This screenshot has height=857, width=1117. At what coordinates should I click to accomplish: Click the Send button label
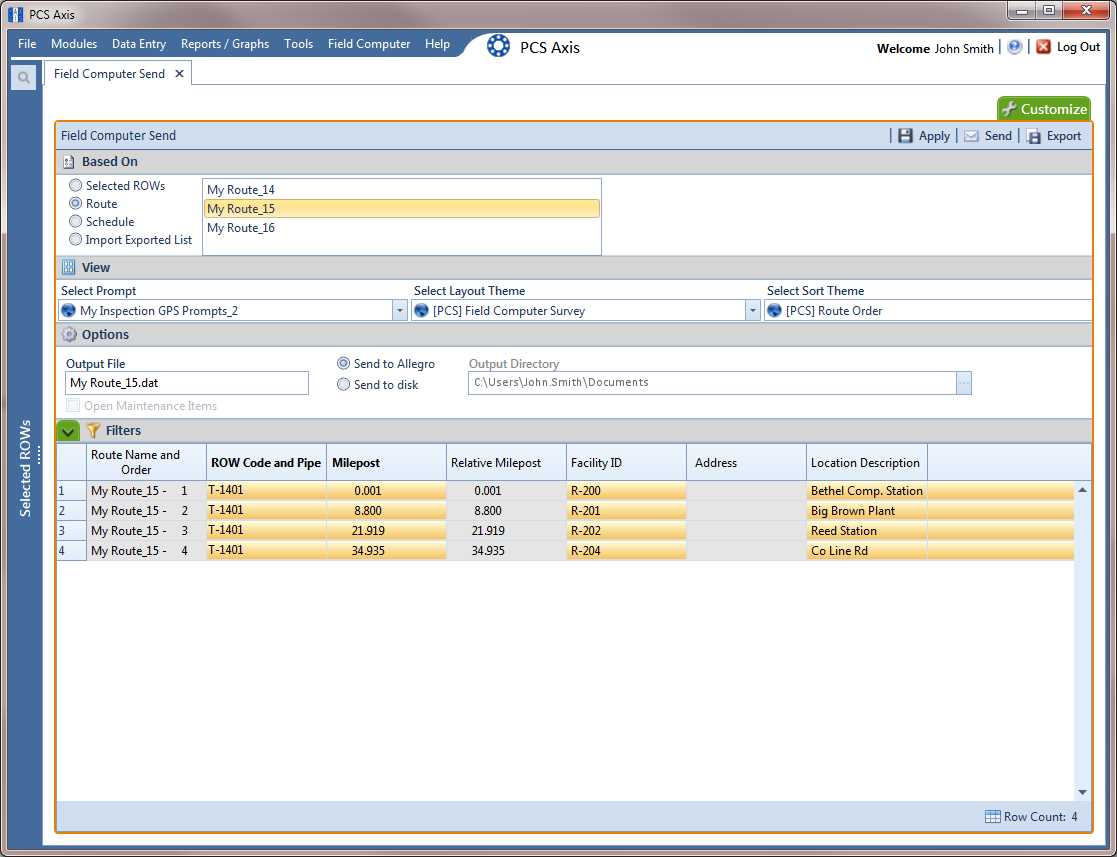998,136
